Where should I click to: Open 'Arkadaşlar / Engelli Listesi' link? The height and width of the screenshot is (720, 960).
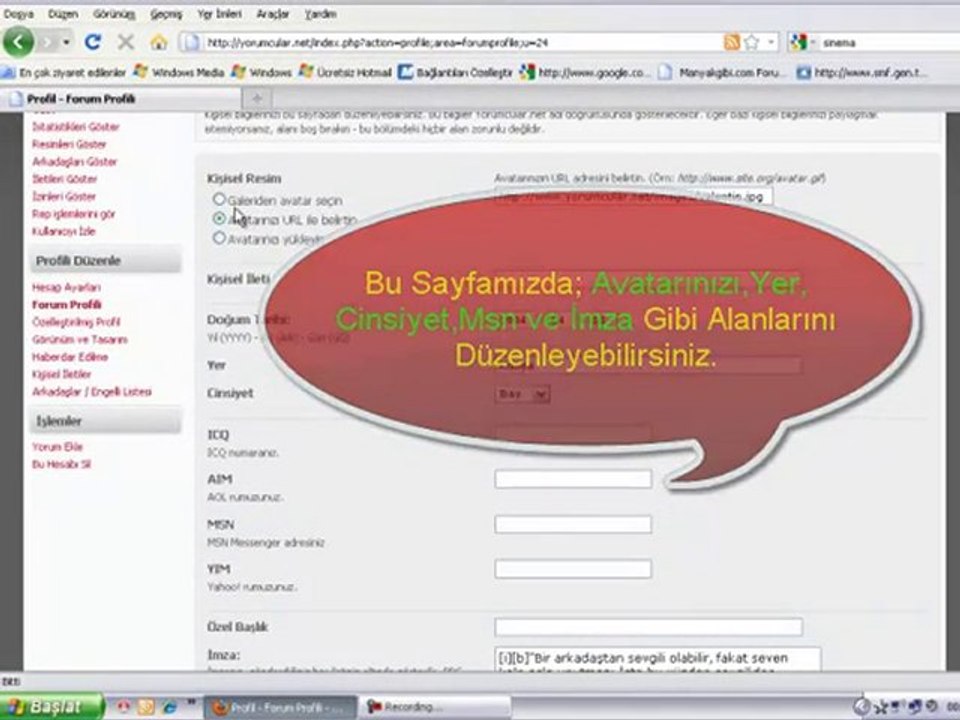tap(92, 392)
